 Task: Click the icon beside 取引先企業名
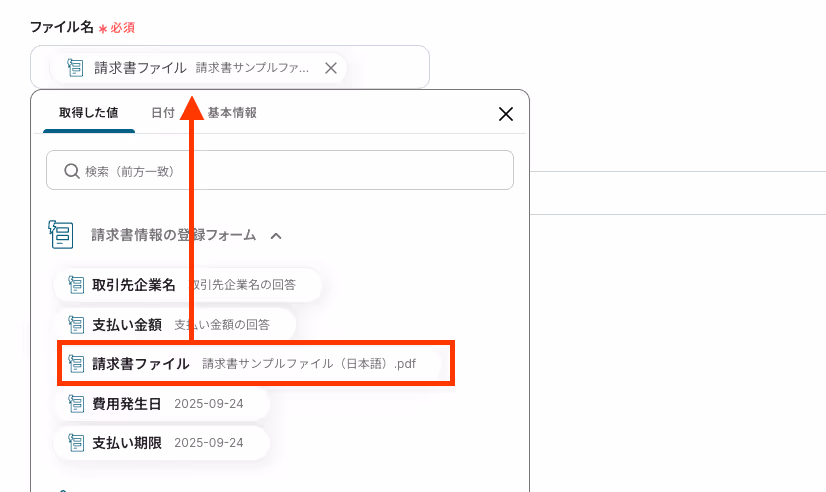pos(76,285)
